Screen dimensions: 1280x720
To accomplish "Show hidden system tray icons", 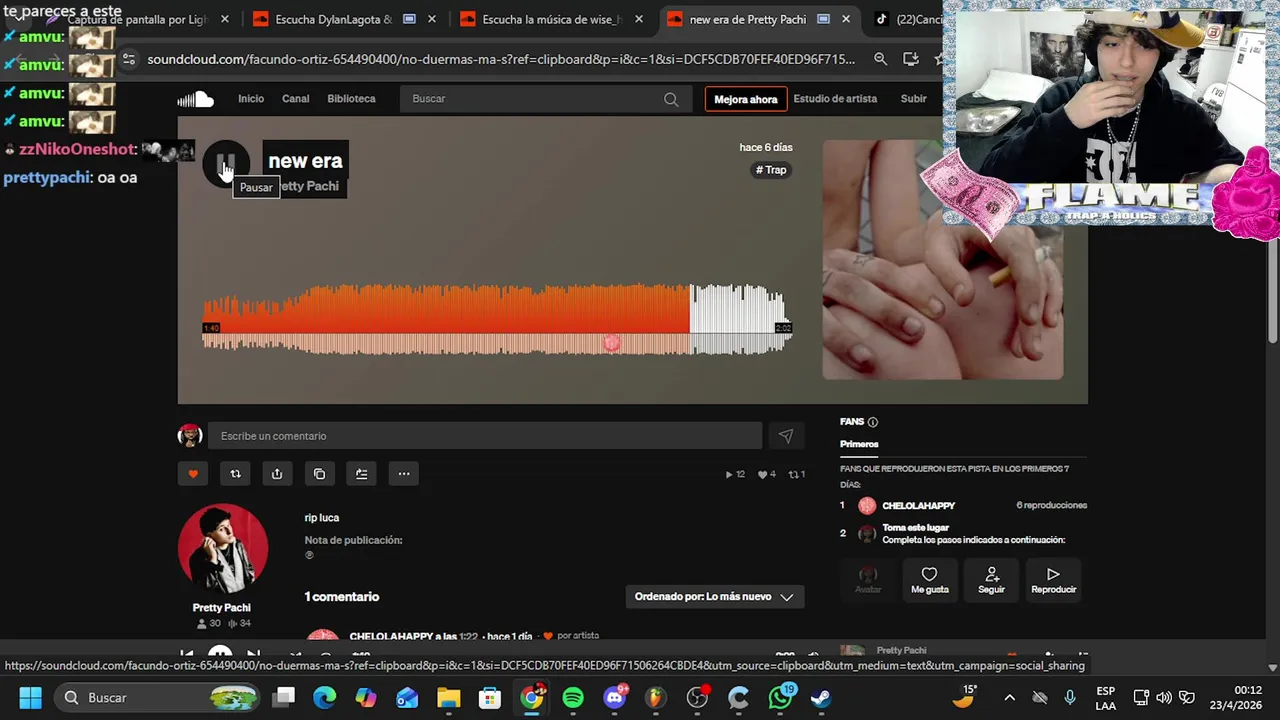I will (x=1009, y=697).
